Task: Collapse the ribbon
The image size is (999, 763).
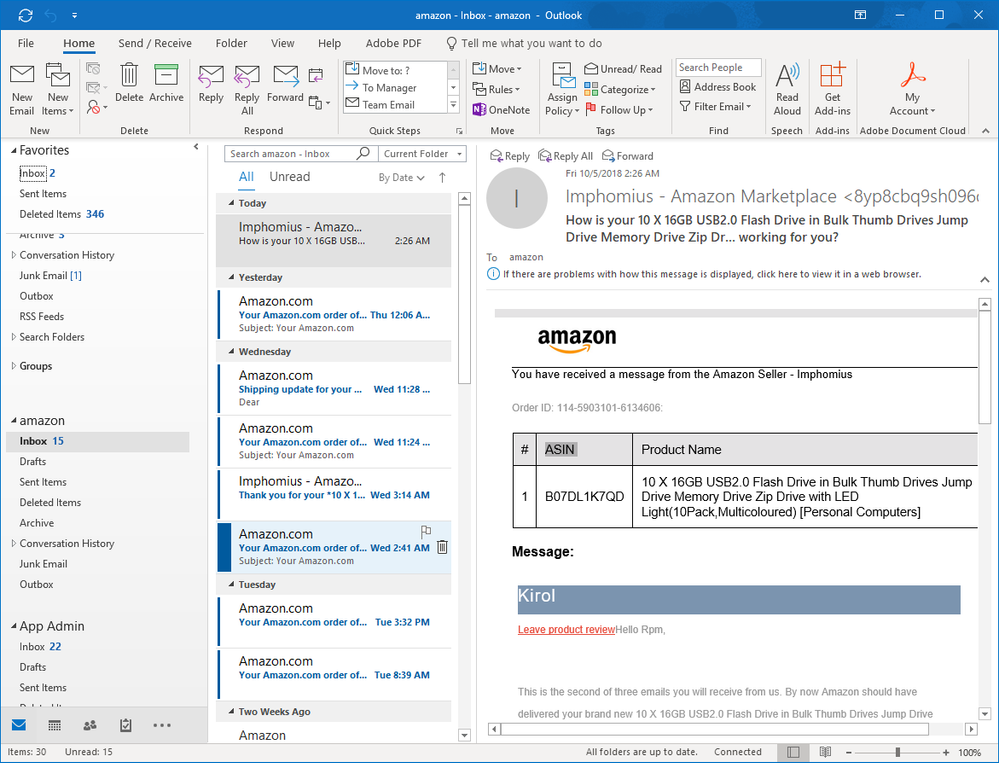Action: [985, 131]
